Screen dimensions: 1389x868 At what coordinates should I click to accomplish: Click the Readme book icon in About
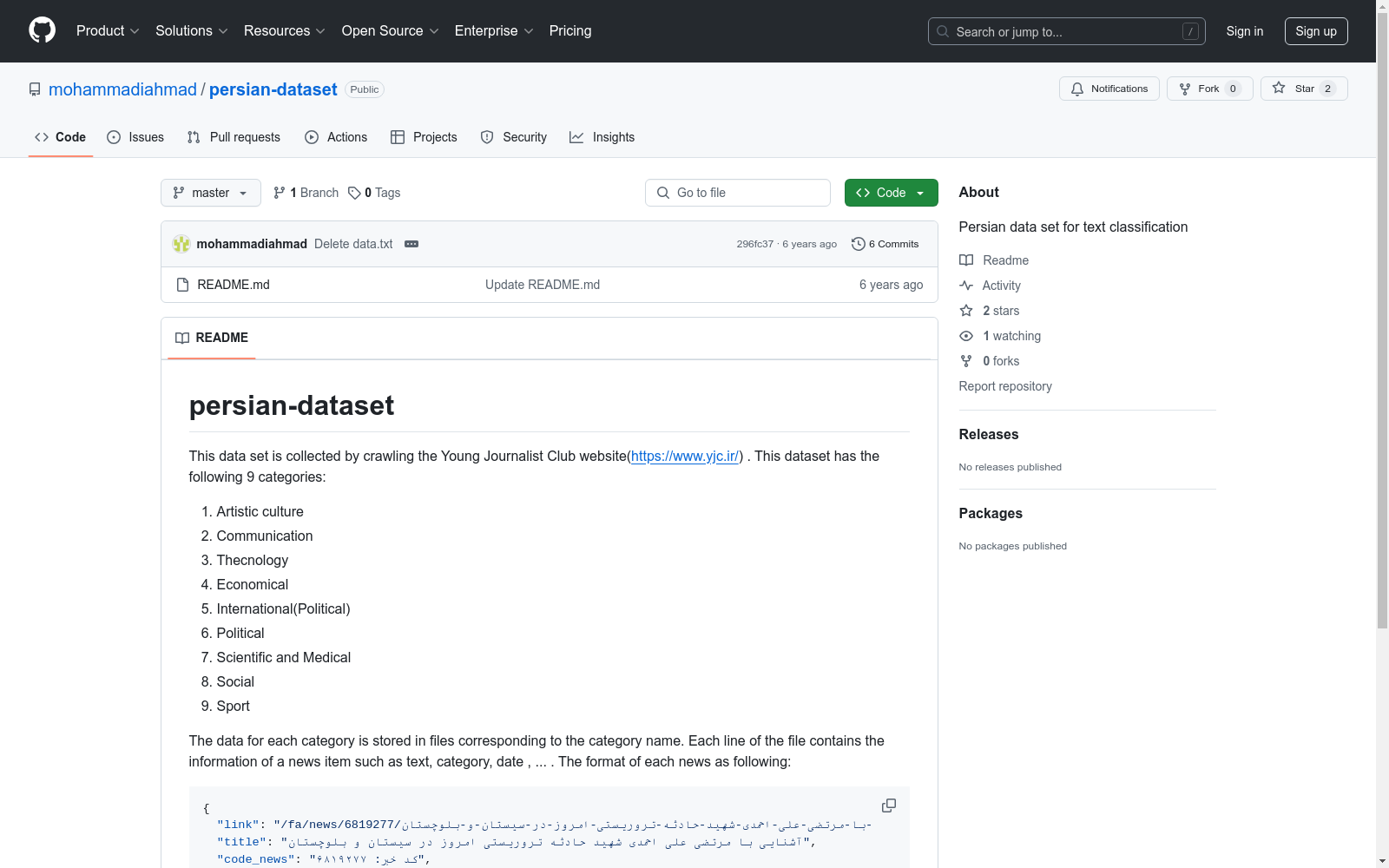point(966,260)
